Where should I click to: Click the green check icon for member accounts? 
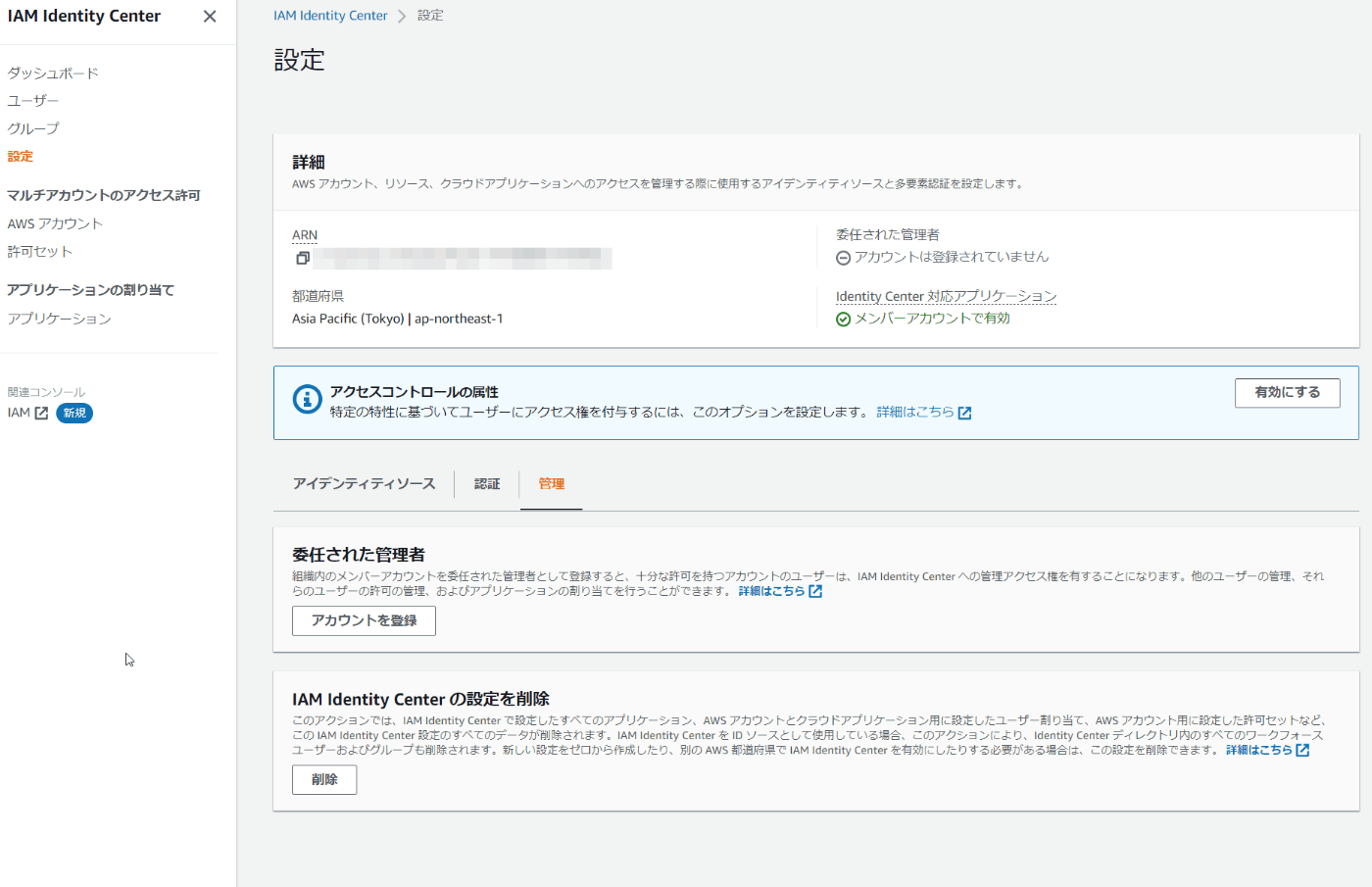843,320
